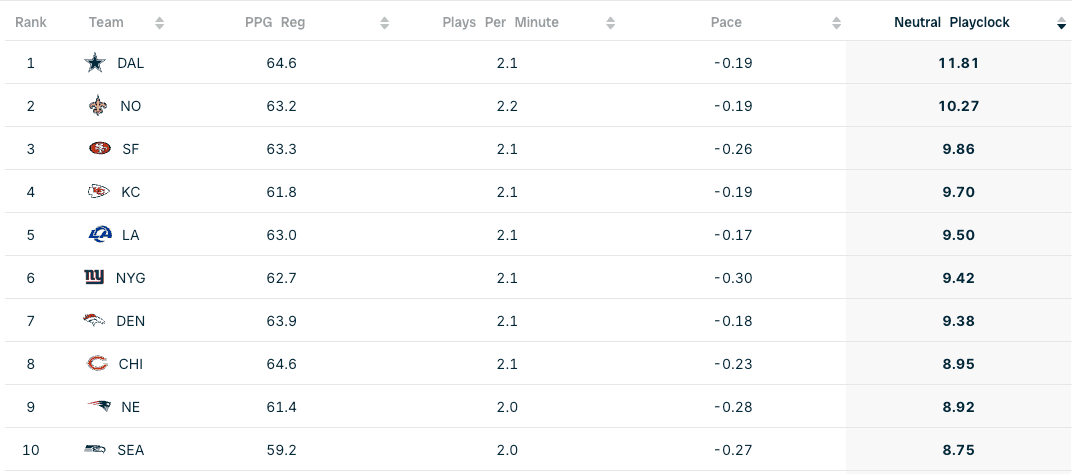Select the Neutral Playclock header label
The width and height of the screenshot is (1072, 474).
click(x=952, y=23)
